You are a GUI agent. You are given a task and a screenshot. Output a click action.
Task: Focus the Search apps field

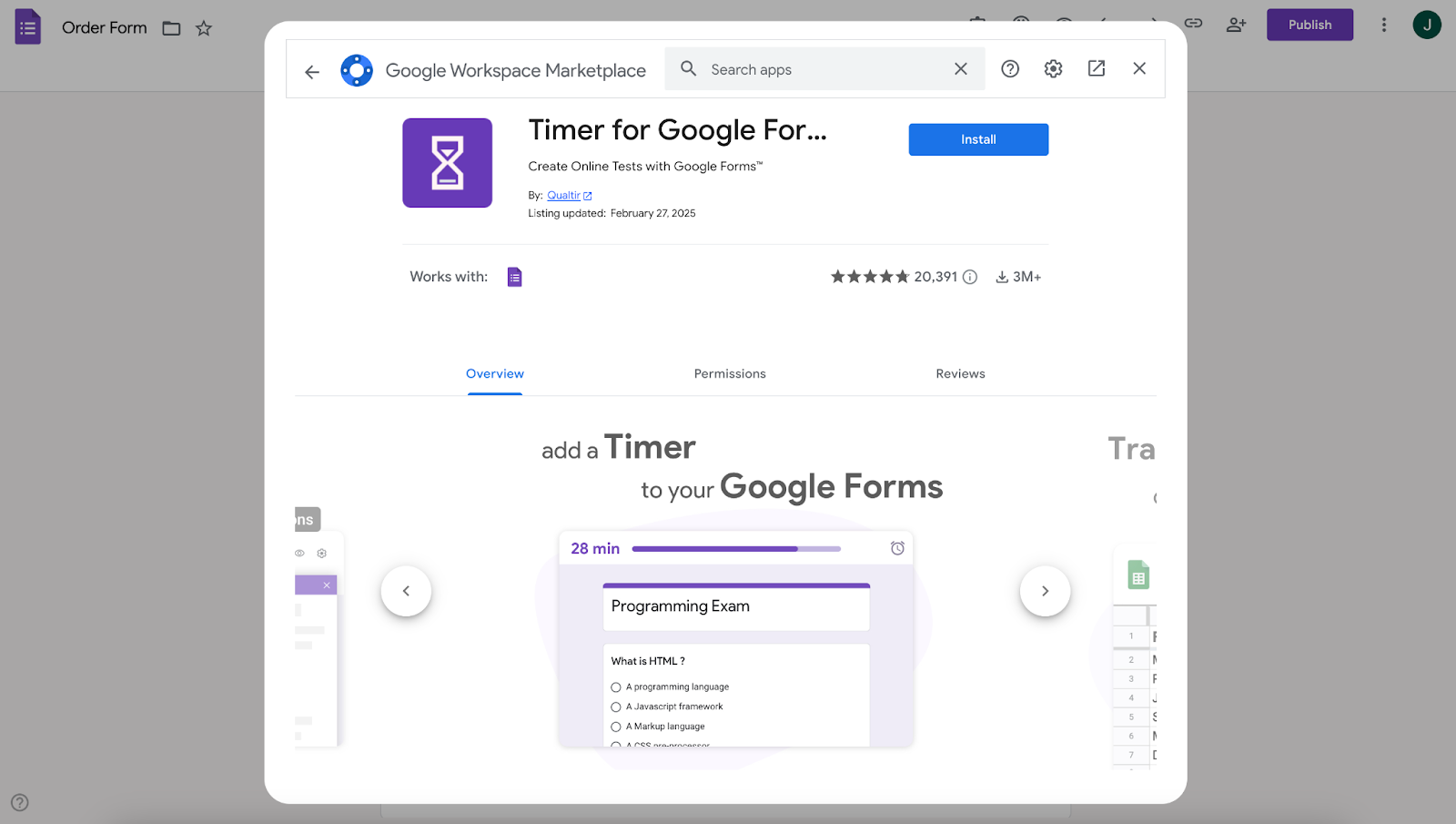click(824, 69)
